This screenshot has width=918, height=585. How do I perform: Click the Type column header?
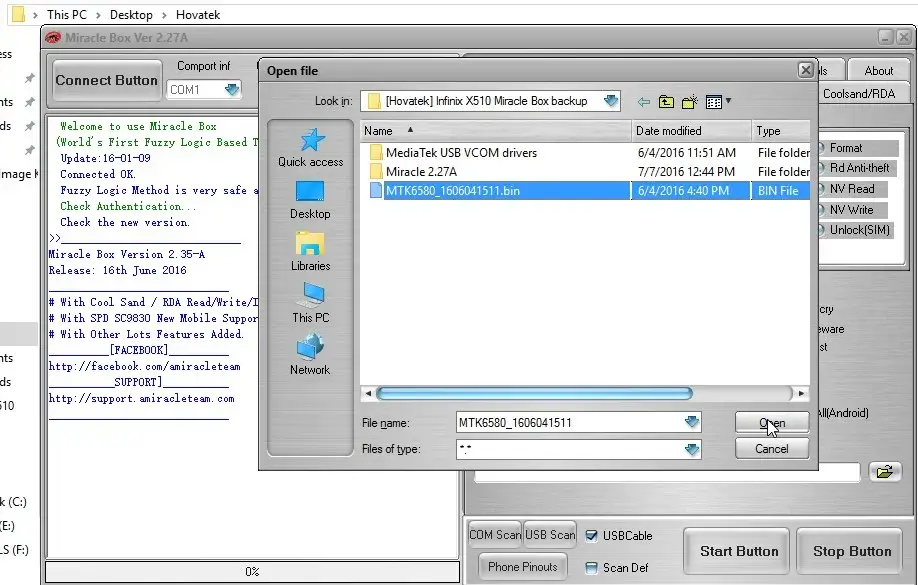click(x=781, y=131)
